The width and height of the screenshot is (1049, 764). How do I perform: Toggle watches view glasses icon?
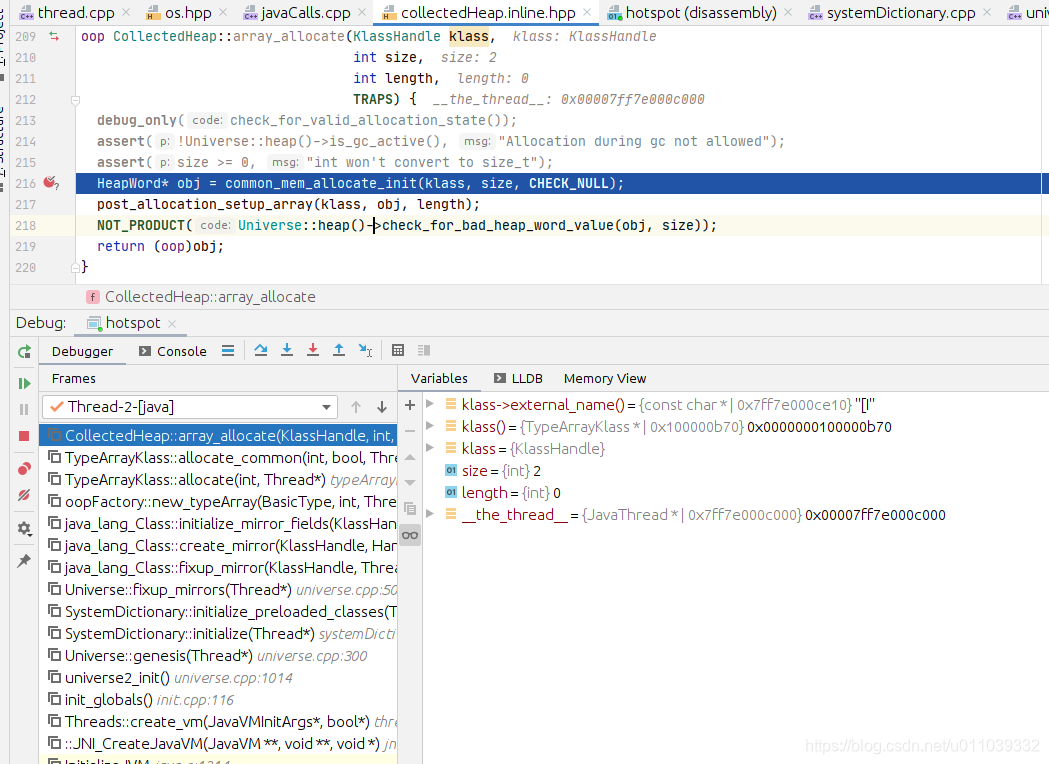coord(410,535)
